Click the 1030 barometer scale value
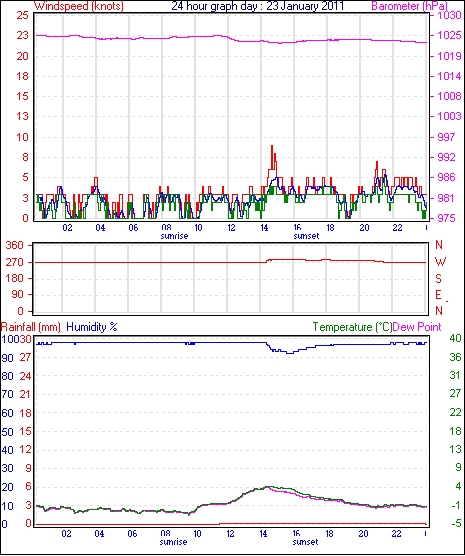This screenshot has height=556, width=465. (x=449, y=16)
